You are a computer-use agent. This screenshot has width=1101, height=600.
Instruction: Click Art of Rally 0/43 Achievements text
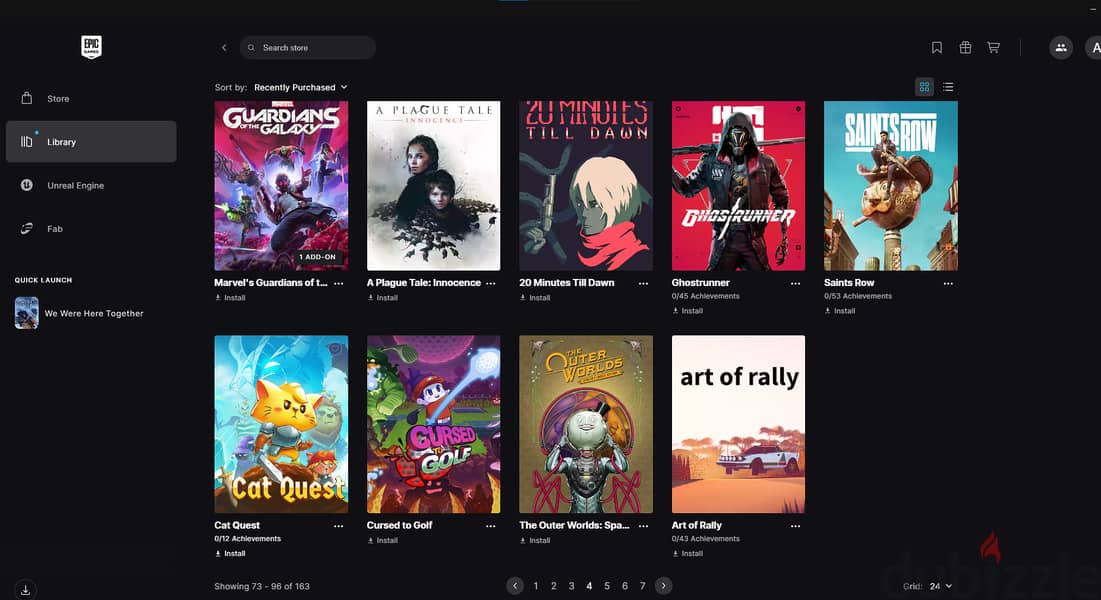point(706,539)
